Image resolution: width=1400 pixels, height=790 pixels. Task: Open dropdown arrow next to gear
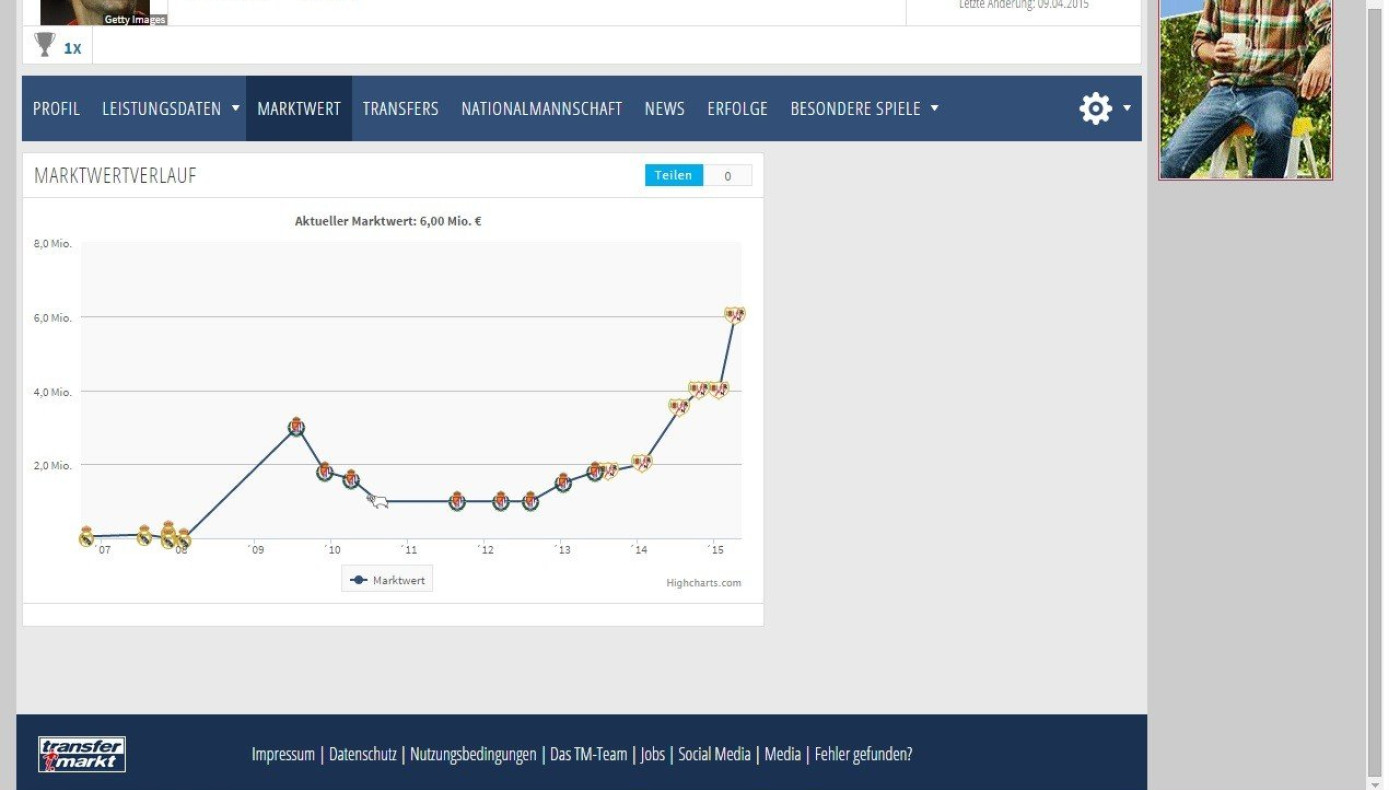(1127, 108)
